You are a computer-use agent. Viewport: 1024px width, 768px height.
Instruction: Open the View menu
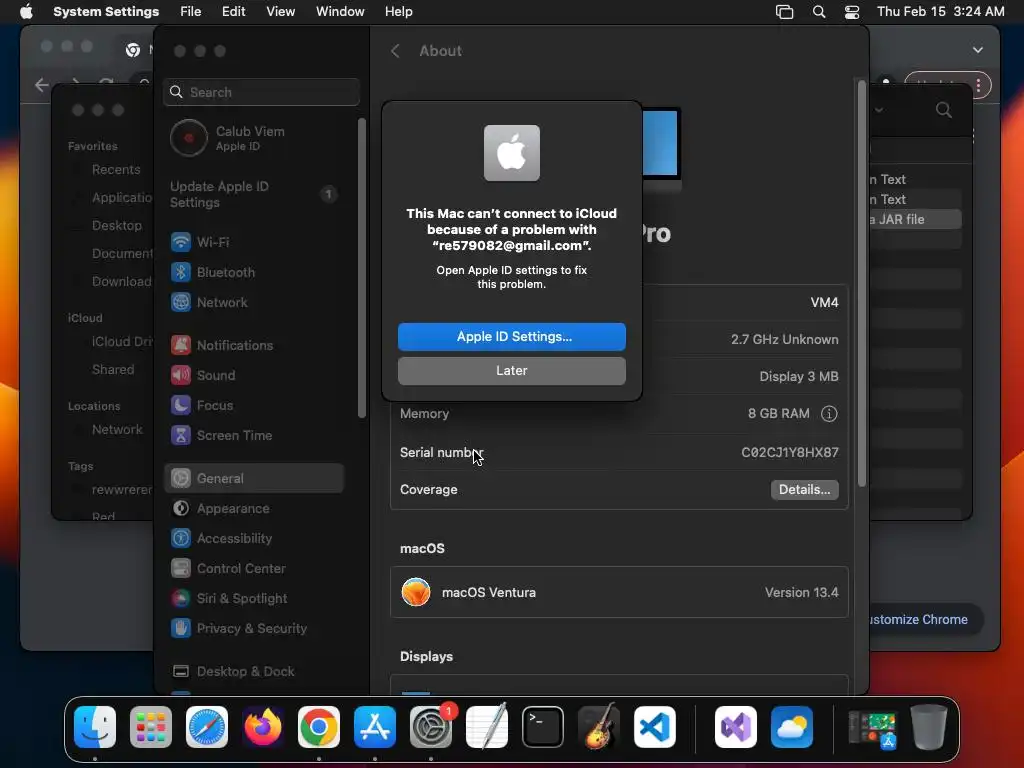click(x=280, y=12)
